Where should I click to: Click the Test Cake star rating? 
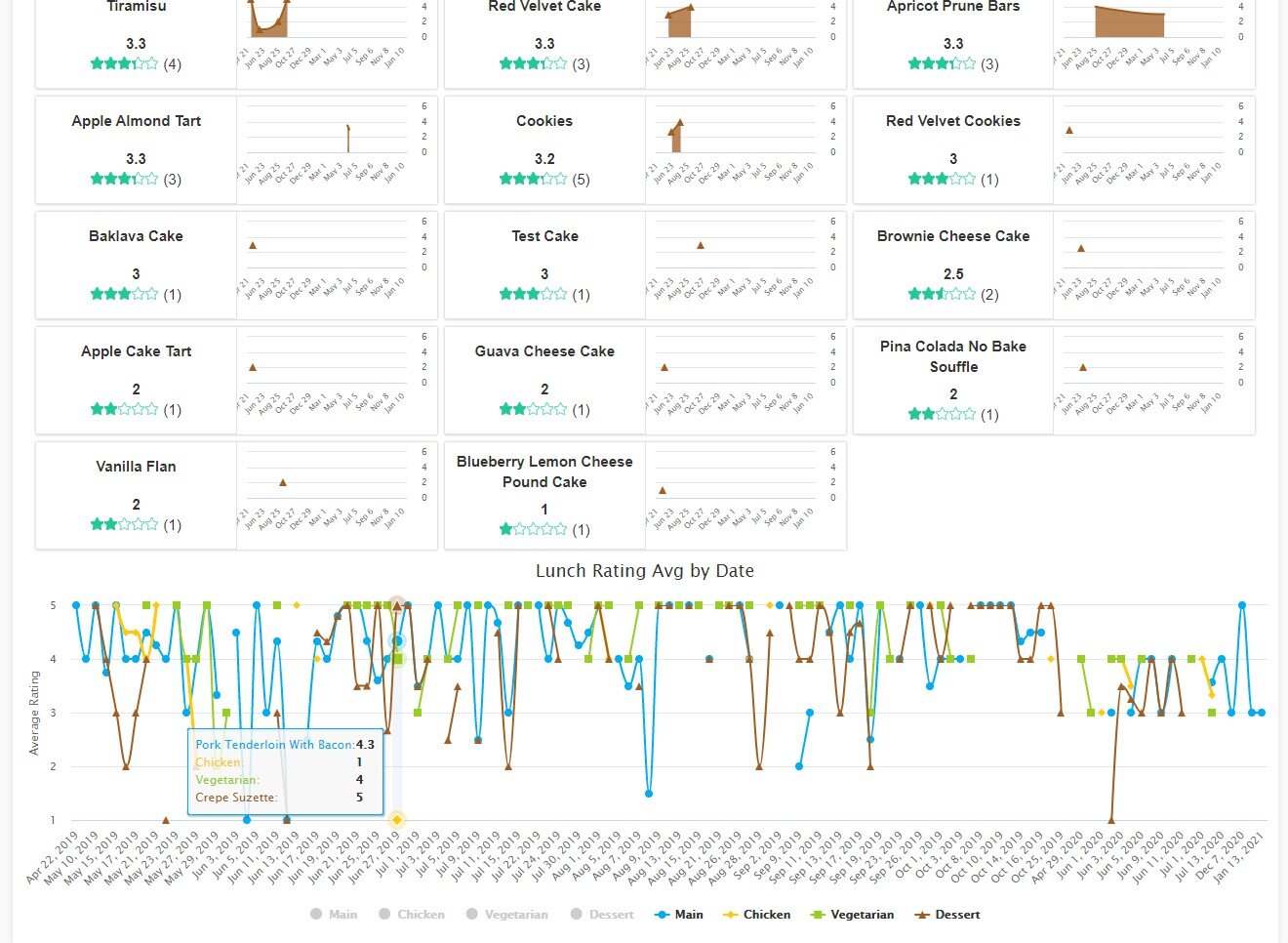(x=533, y=294)
